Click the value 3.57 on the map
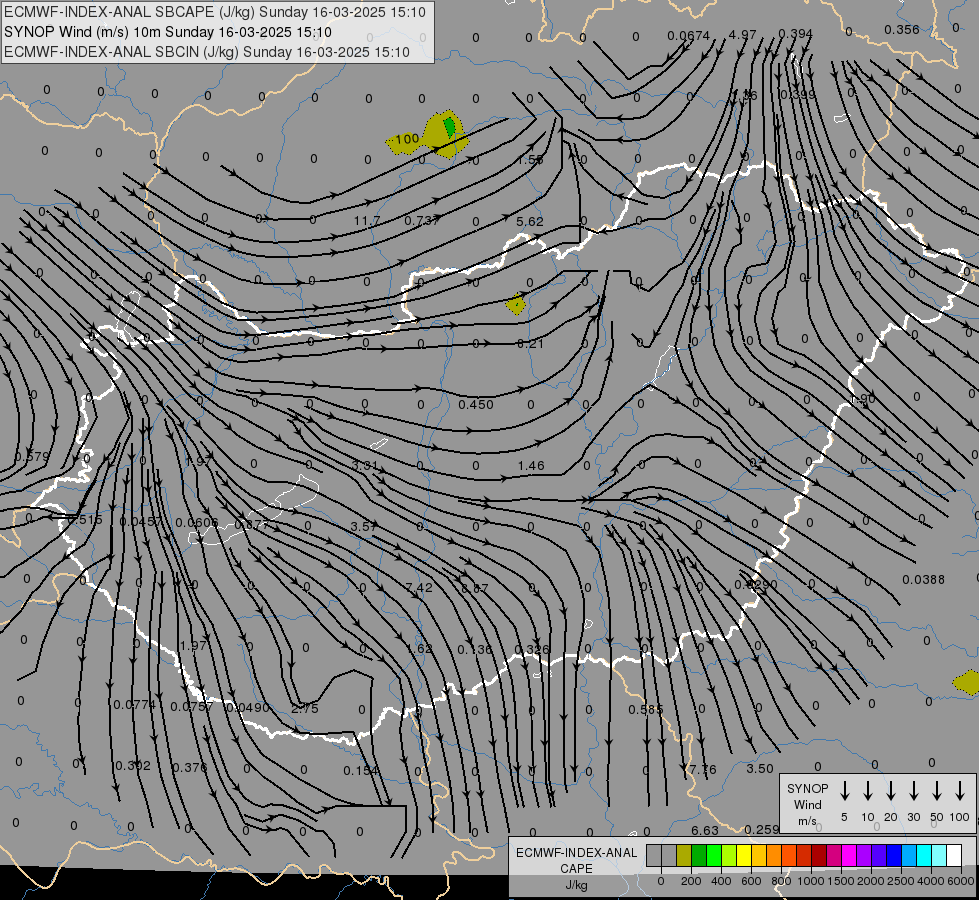Viewport: 979px width, 900px height. [363, 527]
